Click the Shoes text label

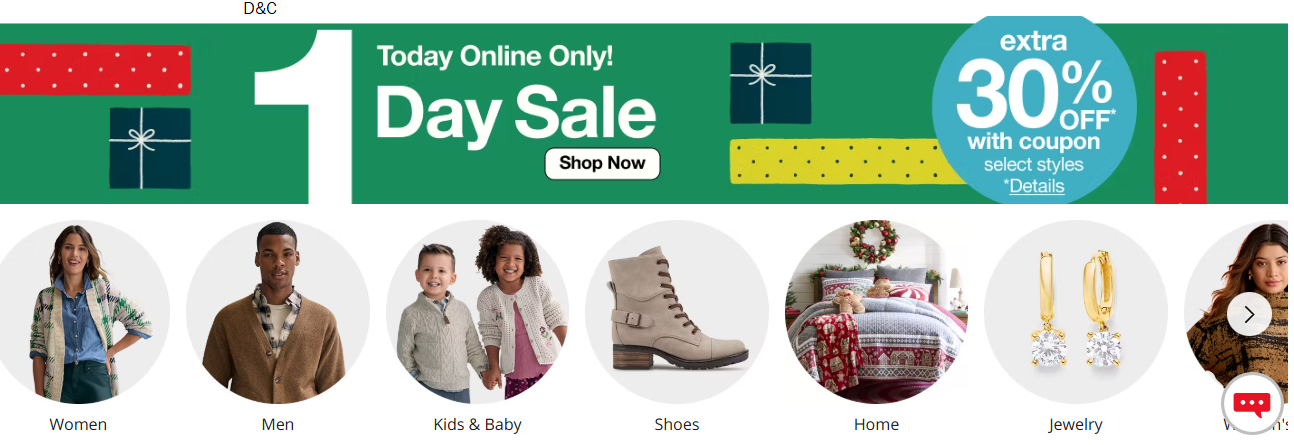pos(677,425)
